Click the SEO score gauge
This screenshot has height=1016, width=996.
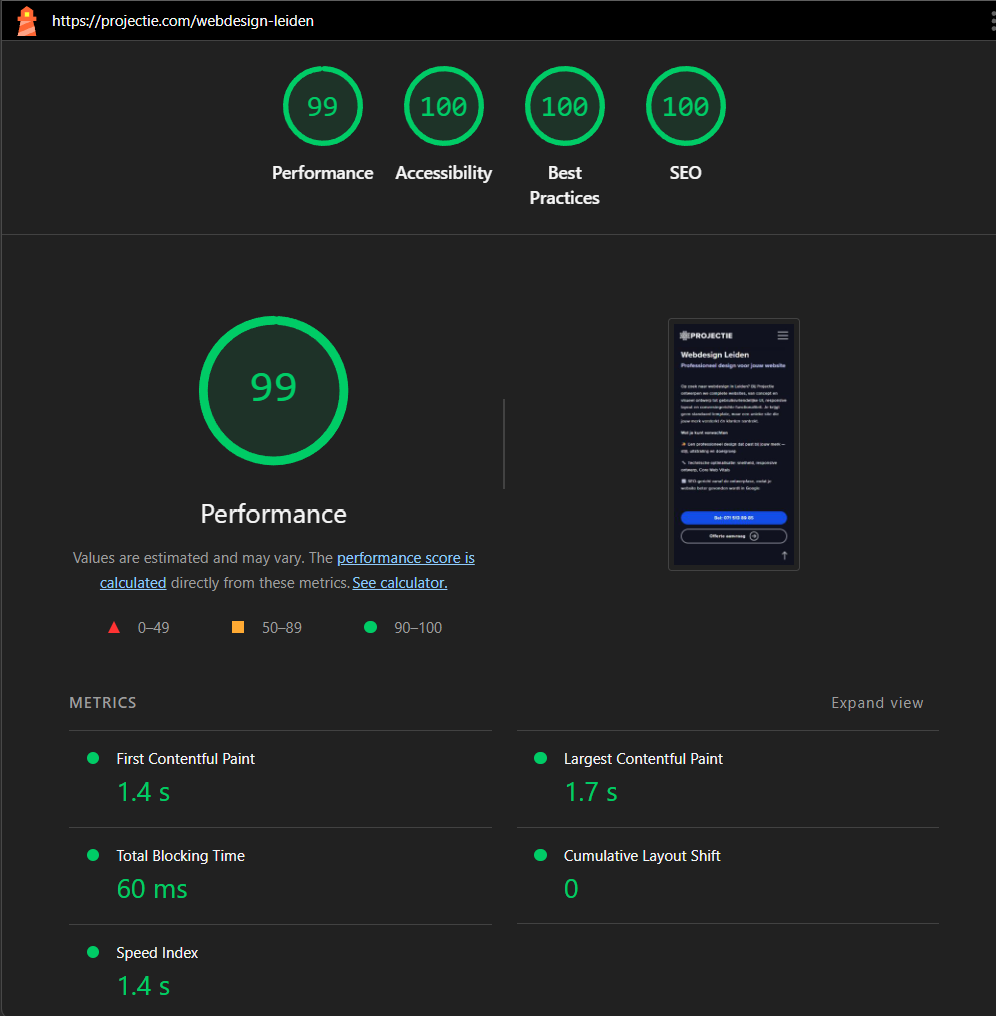(x=685, y=107)
